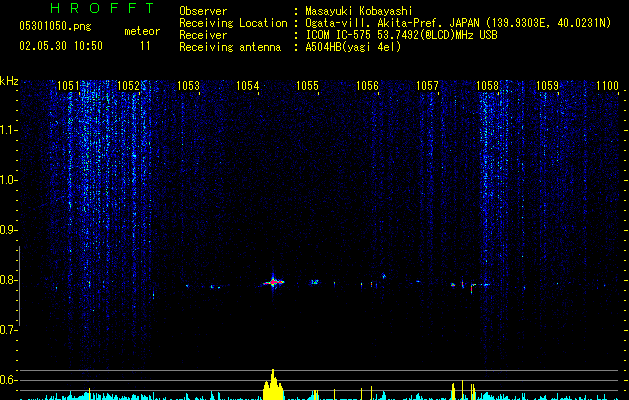This screenshot has height=400, width=629.
Task: Select the filename 05301050.png
Action: coord(55,26)
